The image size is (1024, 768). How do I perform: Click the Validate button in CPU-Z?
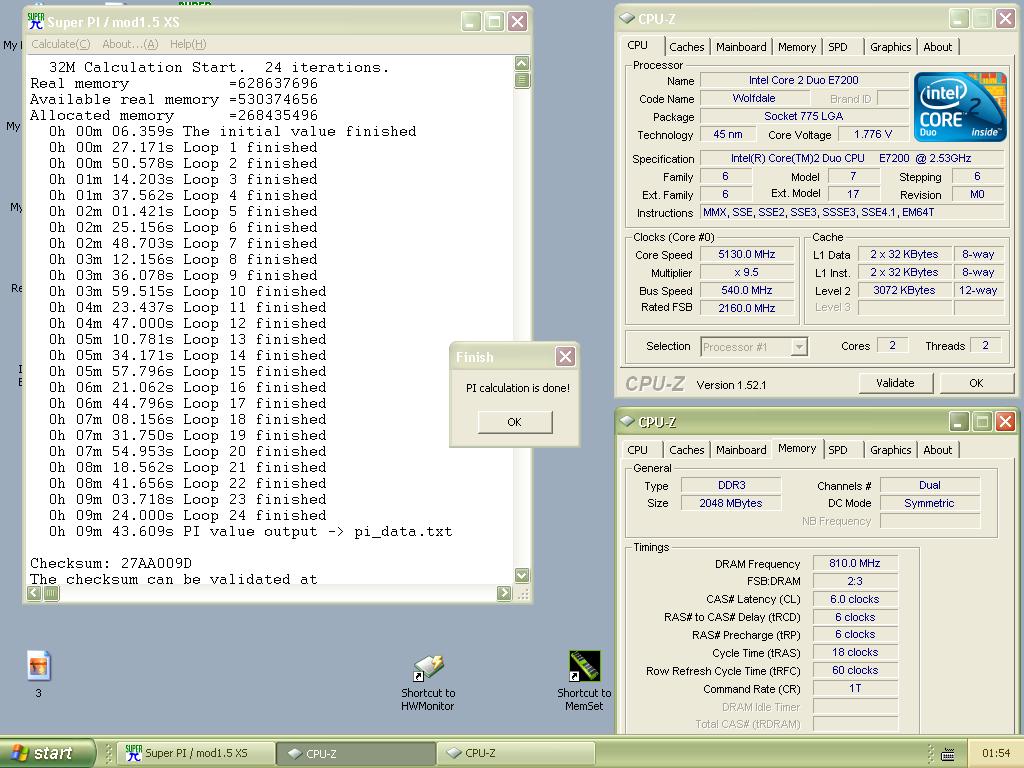895,383
